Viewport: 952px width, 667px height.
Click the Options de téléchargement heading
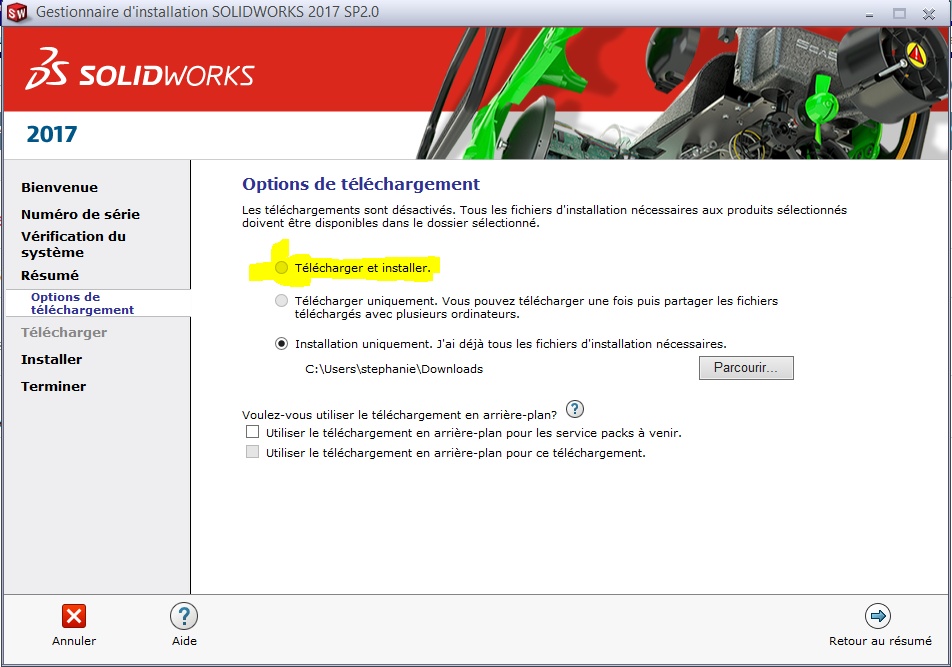click(x=361, y=184)
